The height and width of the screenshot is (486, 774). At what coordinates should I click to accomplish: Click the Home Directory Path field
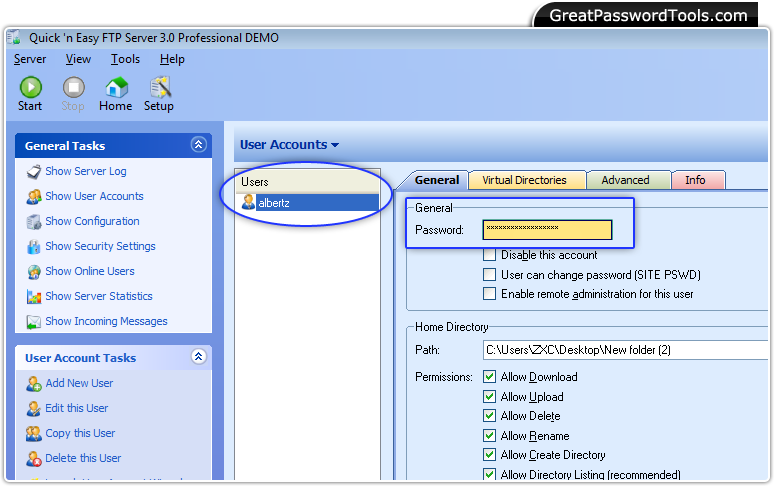coord(625,350)
